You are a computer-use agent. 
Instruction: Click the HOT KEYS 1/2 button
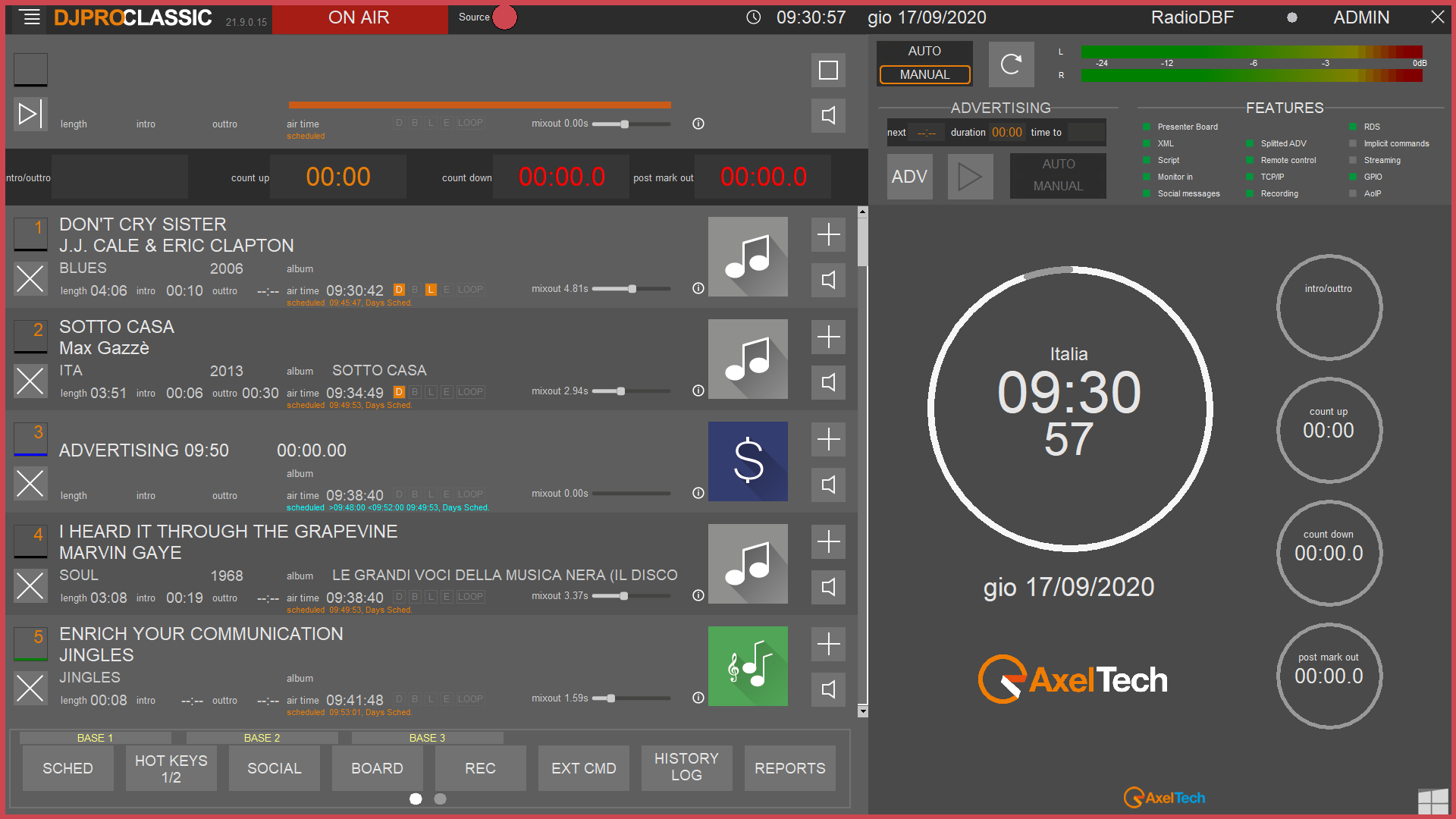[x=171, y=767]
